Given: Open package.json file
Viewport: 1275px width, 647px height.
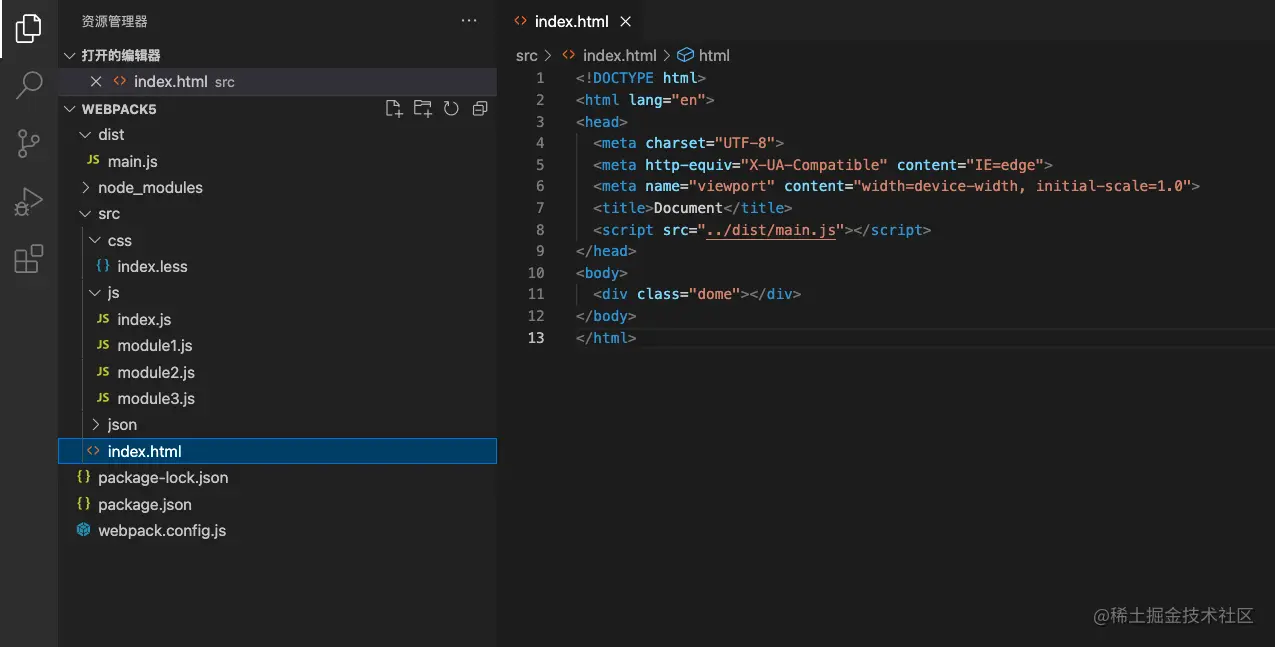Looking at the screenshot, I should click(277, 505).
